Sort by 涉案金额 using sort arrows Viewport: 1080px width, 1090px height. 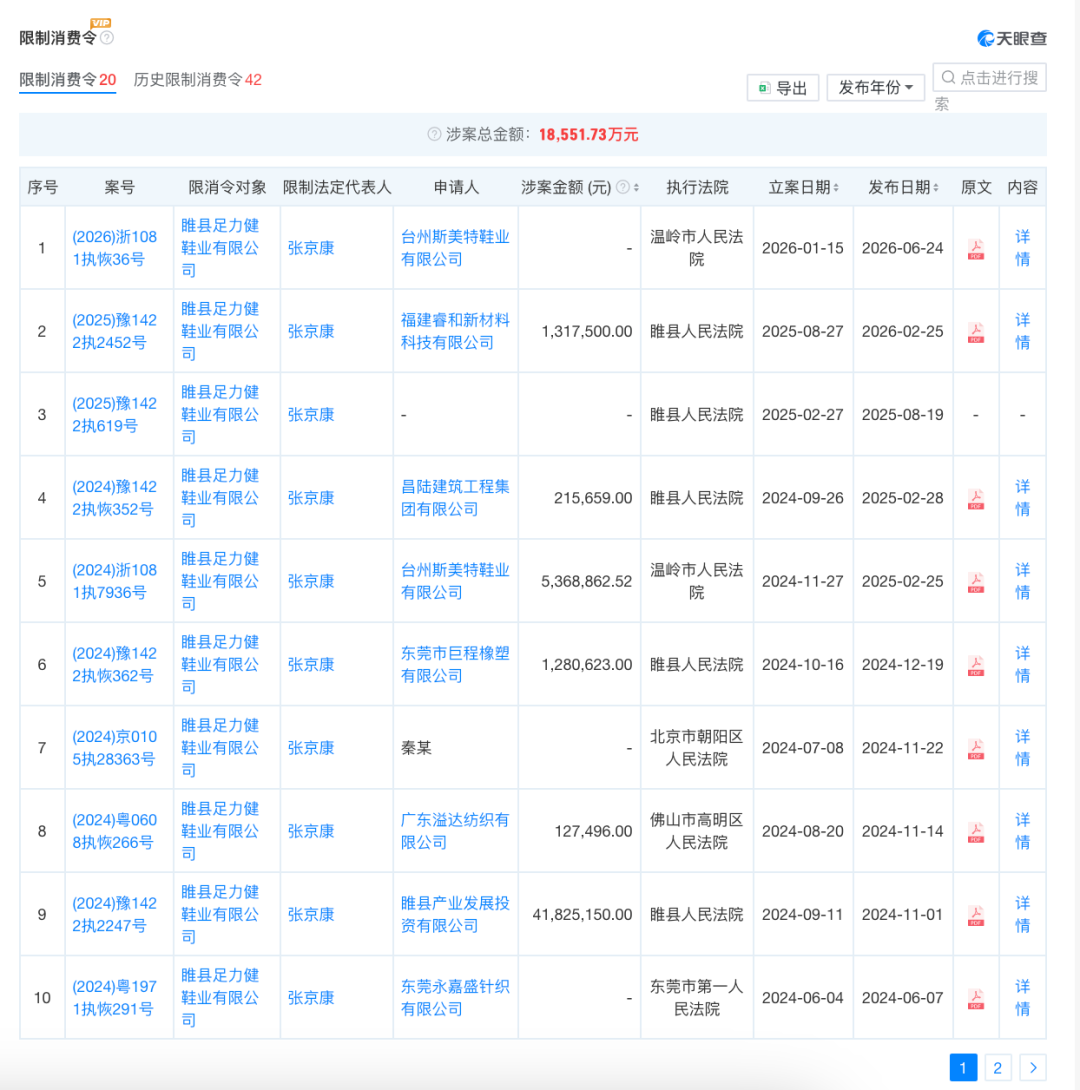coord(637,187)
